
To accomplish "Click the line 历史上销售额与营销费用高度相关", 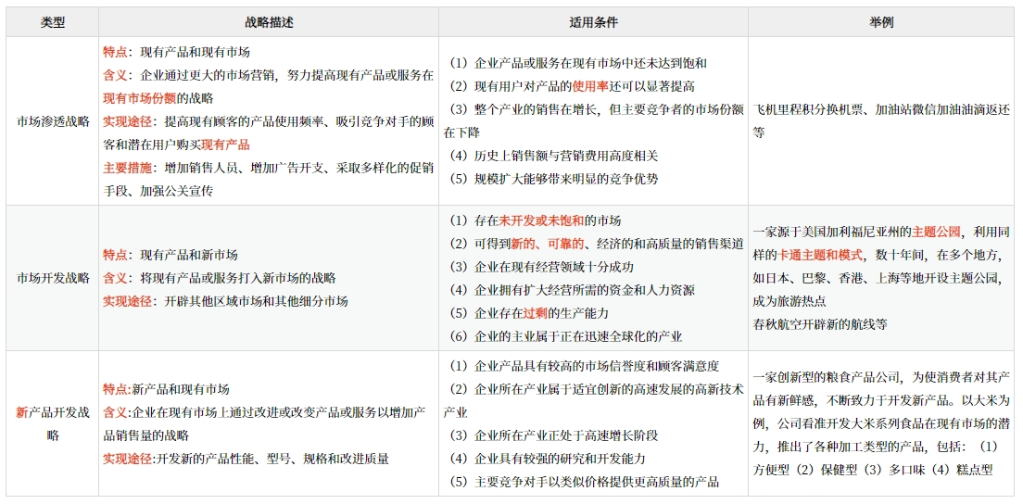I will pos(554,155).
